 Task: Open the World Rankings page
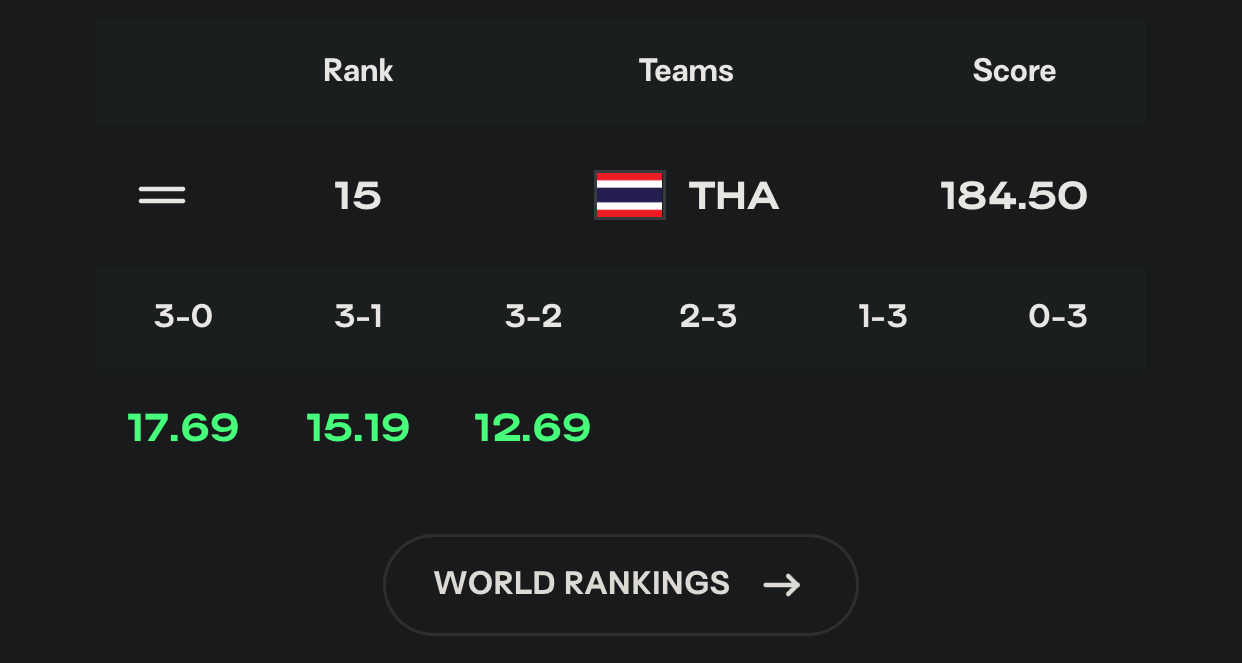tap(620, 585)
